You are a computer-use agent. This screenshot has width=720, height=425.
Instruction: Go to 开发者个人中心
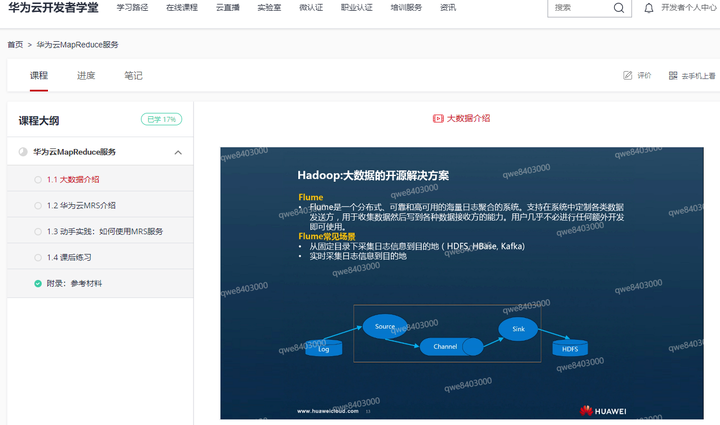tap(688, 8)
